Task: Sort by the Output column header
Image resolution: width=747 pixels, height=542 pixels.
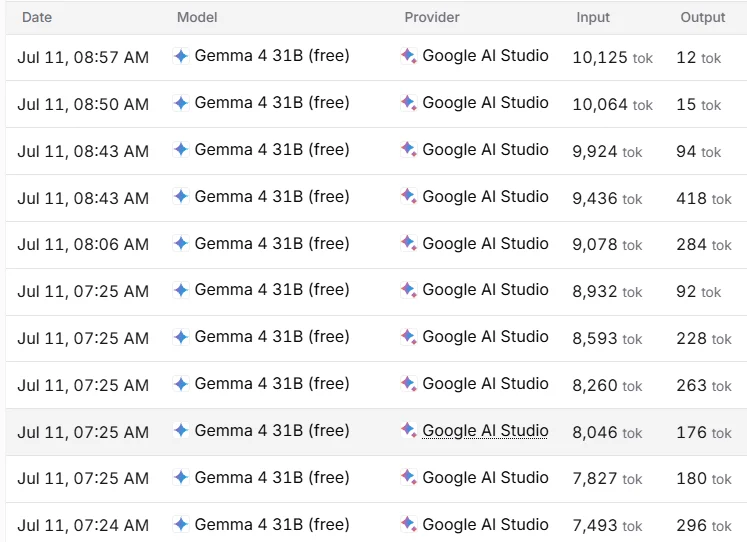Action: click(x=703, y=18)
